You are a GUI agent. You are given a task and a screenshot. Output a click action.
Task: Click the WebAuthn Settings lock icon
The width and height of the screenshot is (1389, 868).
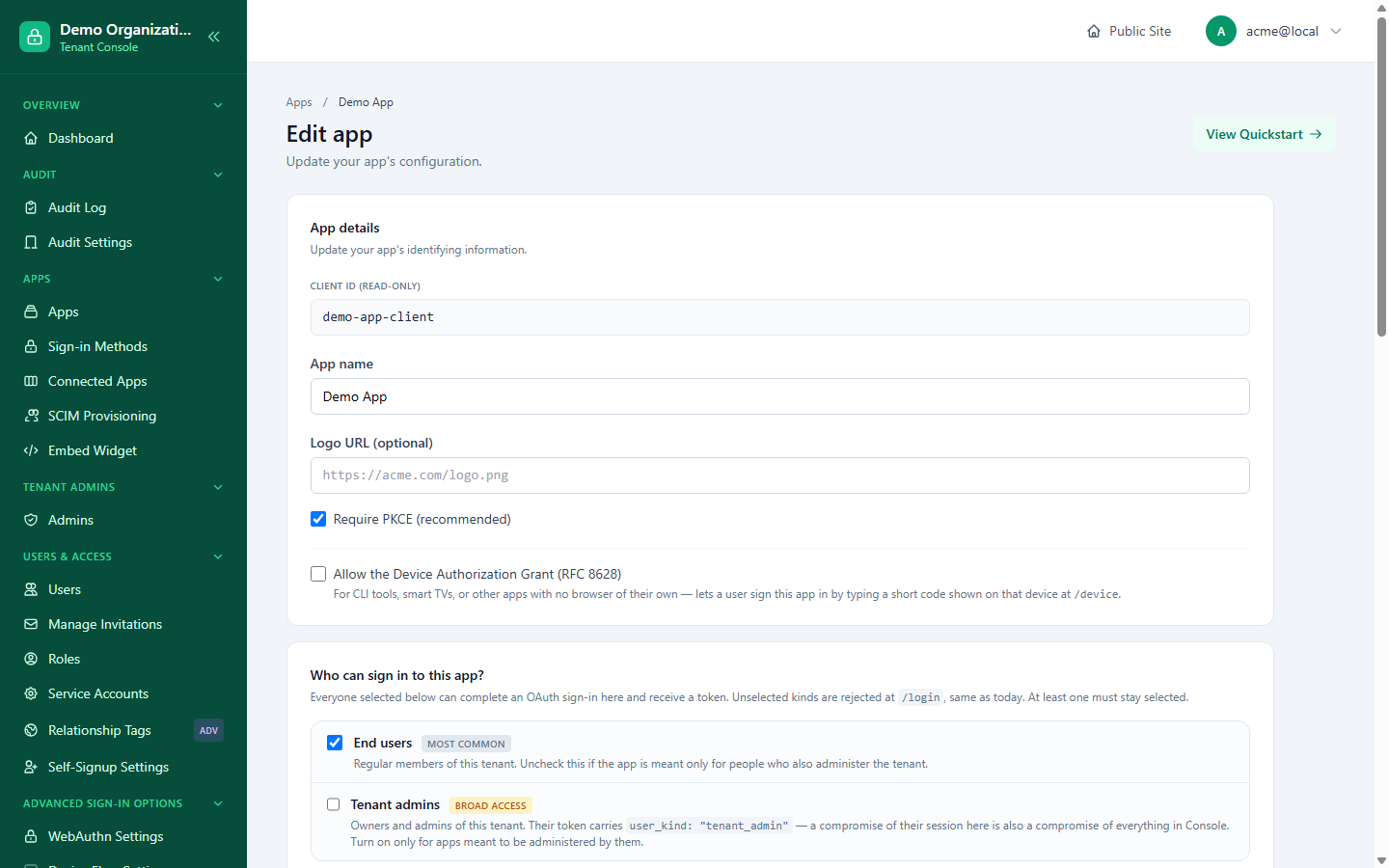(31, 836)
